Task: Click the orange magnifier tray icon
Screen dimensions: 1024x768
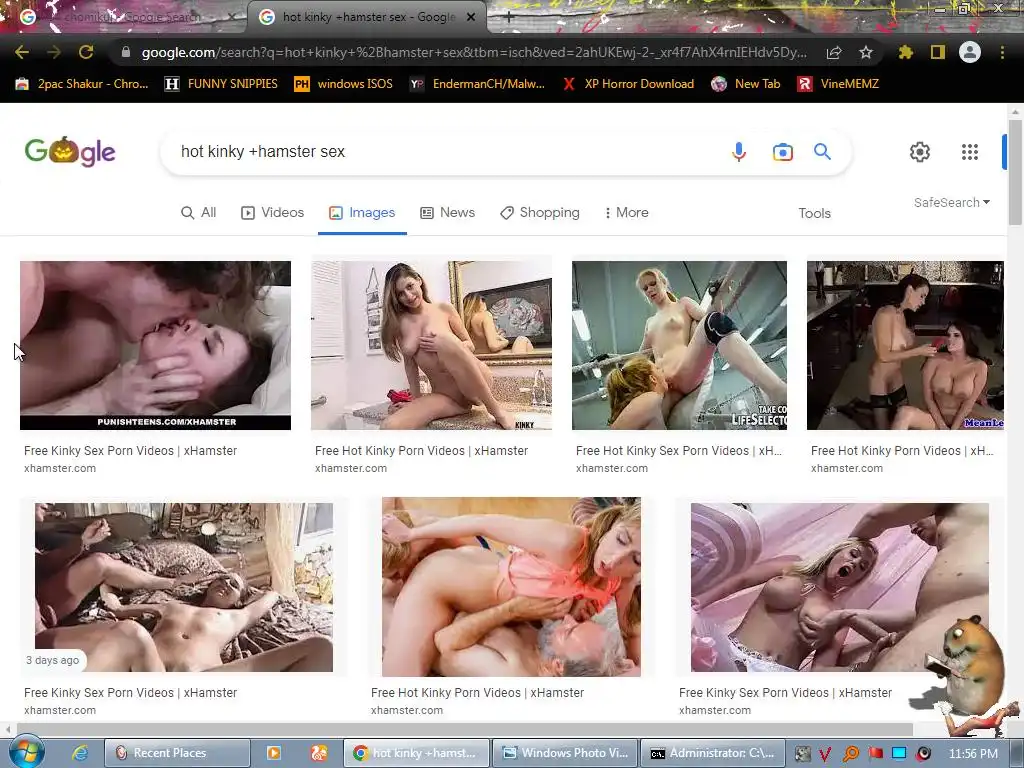Action: [x=850, y=754]
